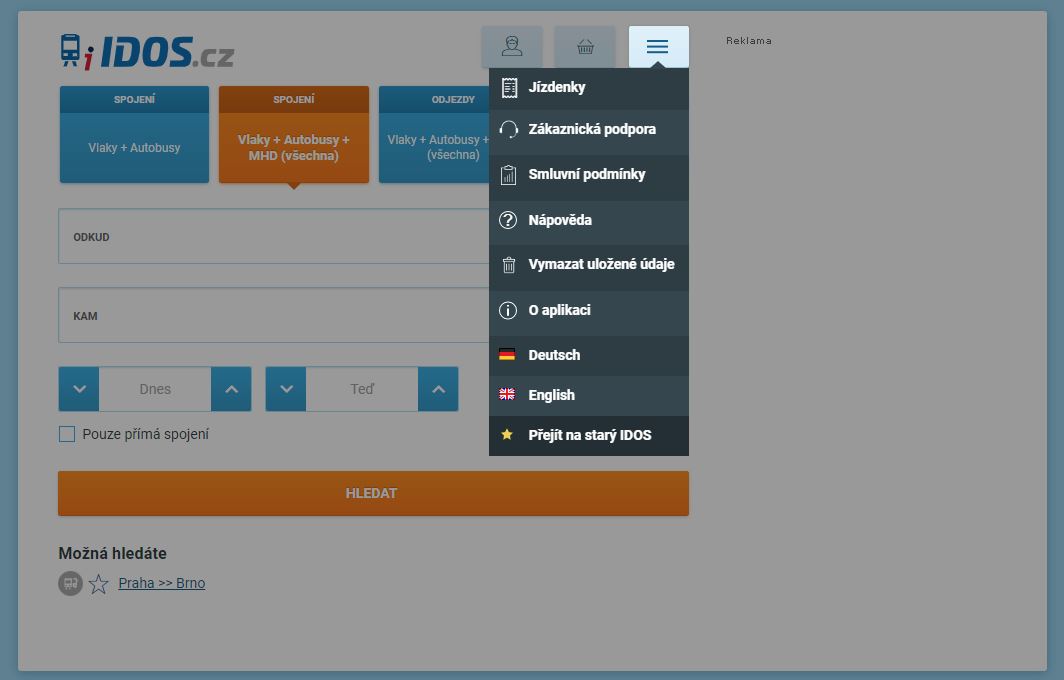Click the trash icon for Vymazat uložené údaje
This screenshot has width=1064, height=680.
click(x=508, y=265)
